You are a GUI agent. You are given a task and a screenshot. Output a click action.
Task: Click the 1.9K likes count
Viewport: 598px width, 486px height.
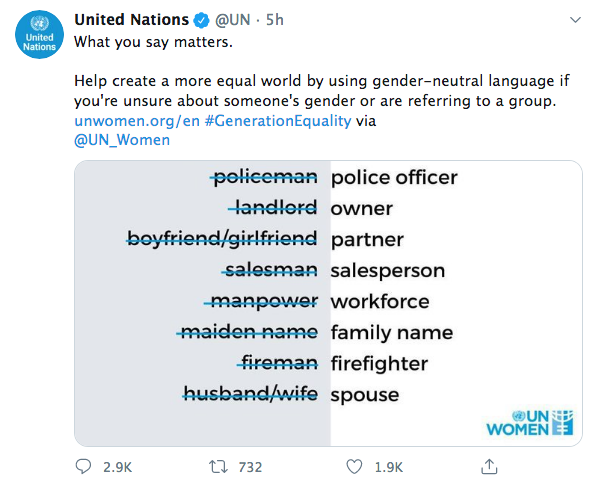[389, 467]
